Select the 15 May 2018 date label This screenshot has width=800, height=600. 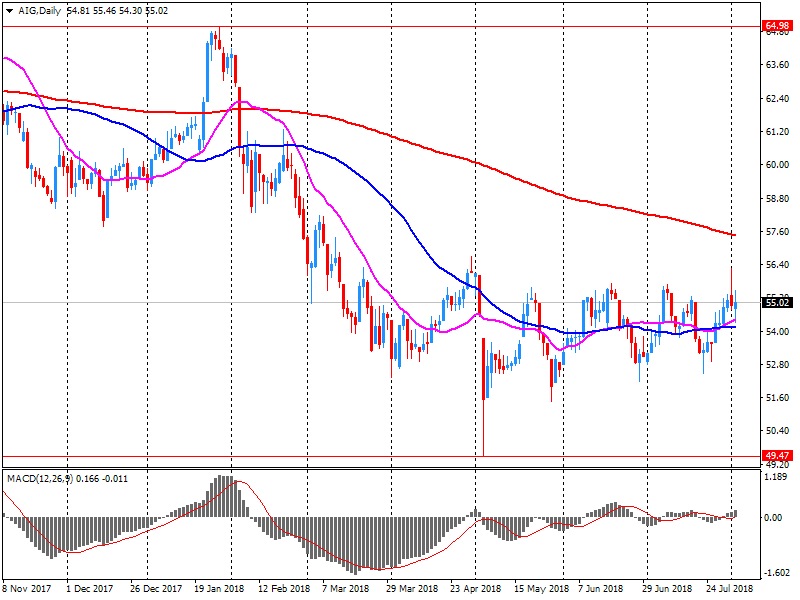click(541, 588)
